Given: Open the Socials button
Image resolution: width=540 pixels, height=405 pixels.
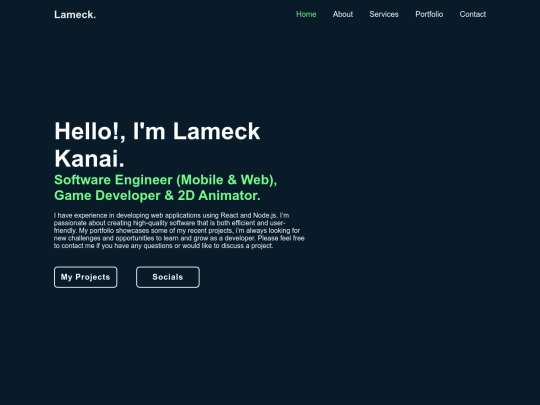Looking at the screenshot, I should coord(168,277).
